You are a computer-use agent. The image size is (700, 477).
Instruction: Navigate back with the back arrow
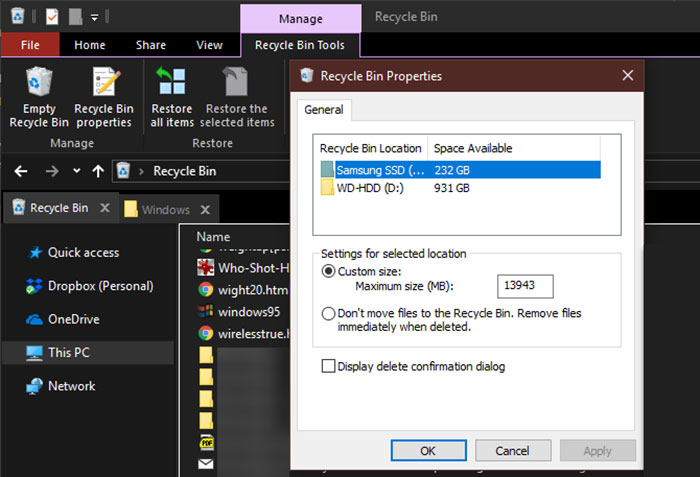coord(21,171)
